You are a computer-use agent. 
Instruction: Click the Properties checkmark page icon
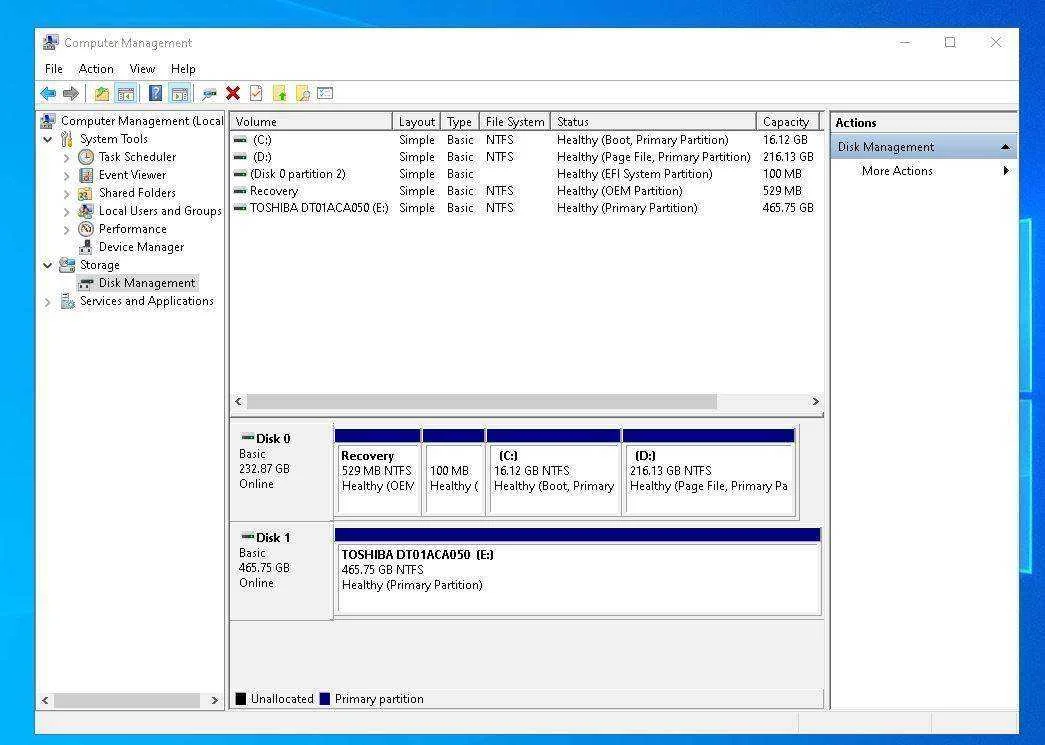coord(256,93)
